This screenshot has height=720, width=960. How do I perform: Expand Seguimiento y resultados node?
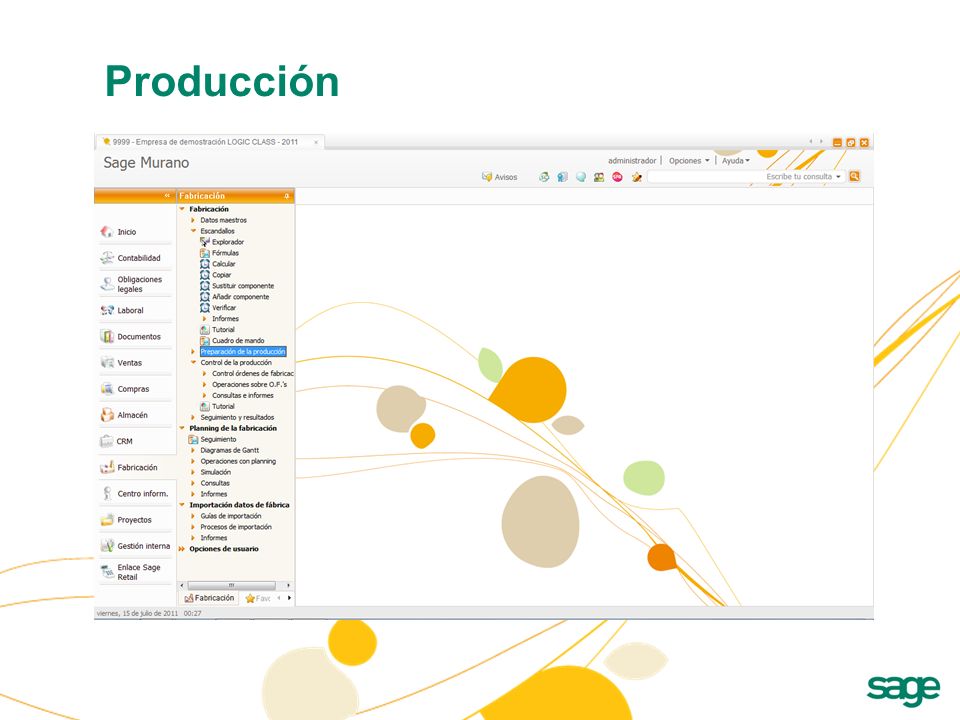(x=193, y=418)
